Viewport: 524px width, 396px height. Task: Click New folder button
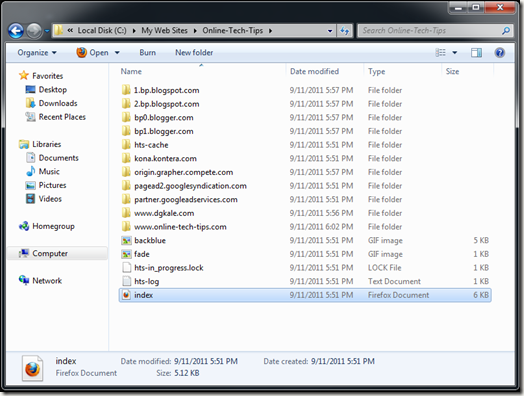click(194, 52)
